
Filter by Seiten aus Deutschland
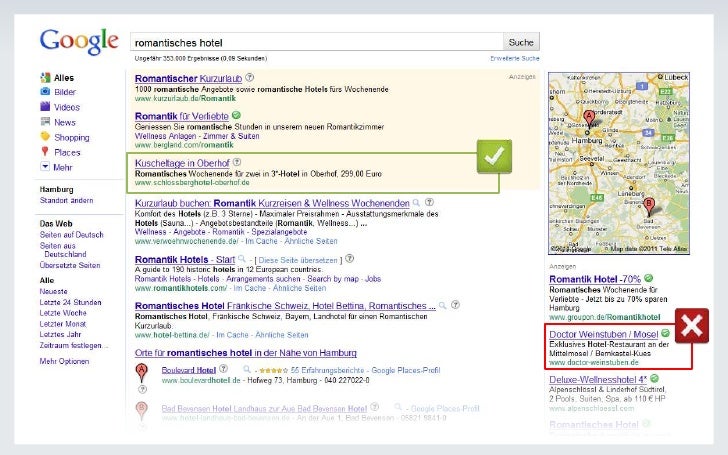pos(63,250)
